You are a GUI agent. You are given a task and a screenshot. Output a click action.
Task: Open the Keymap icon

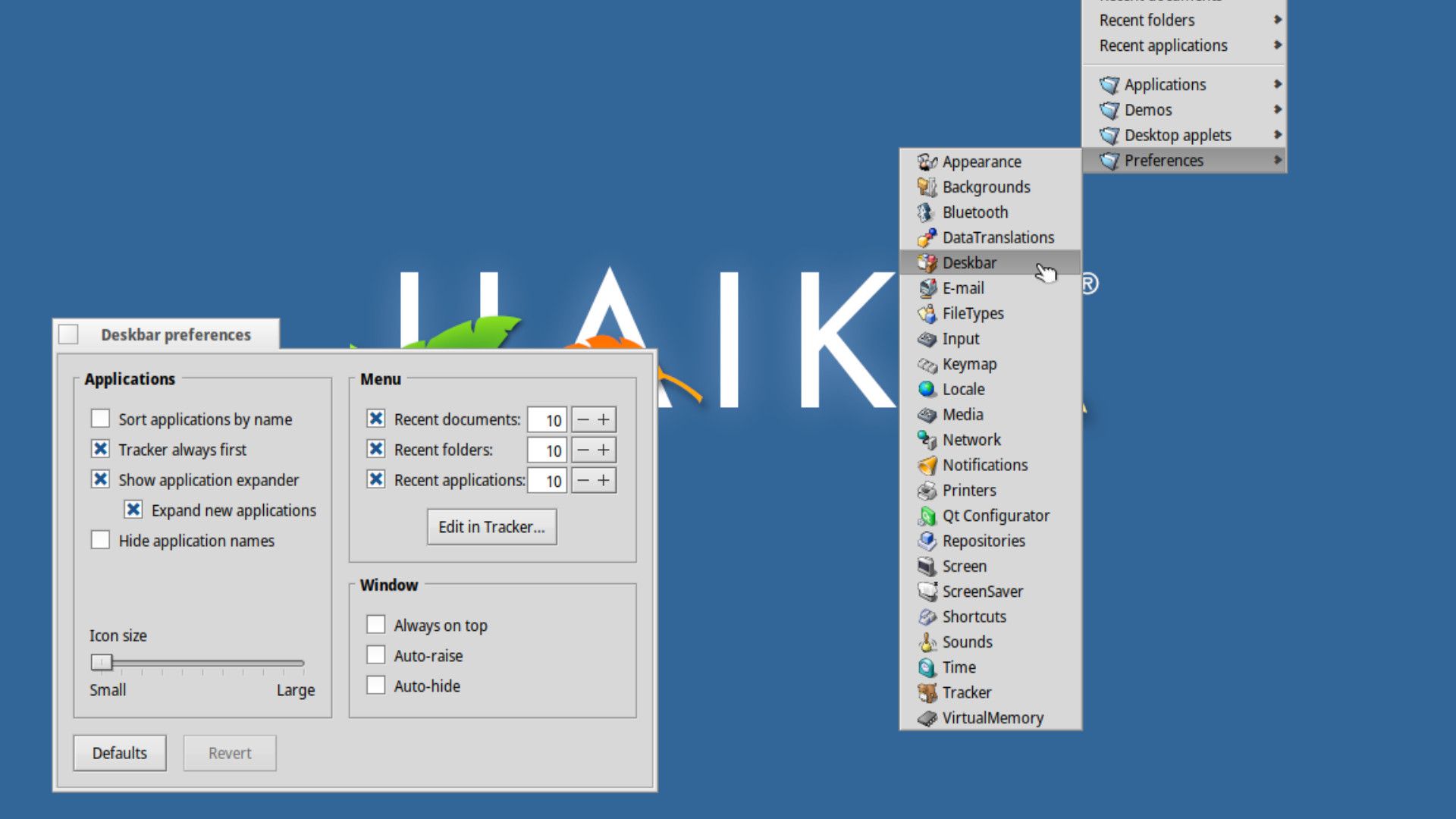pyautogui.click(x=927, y=364)
